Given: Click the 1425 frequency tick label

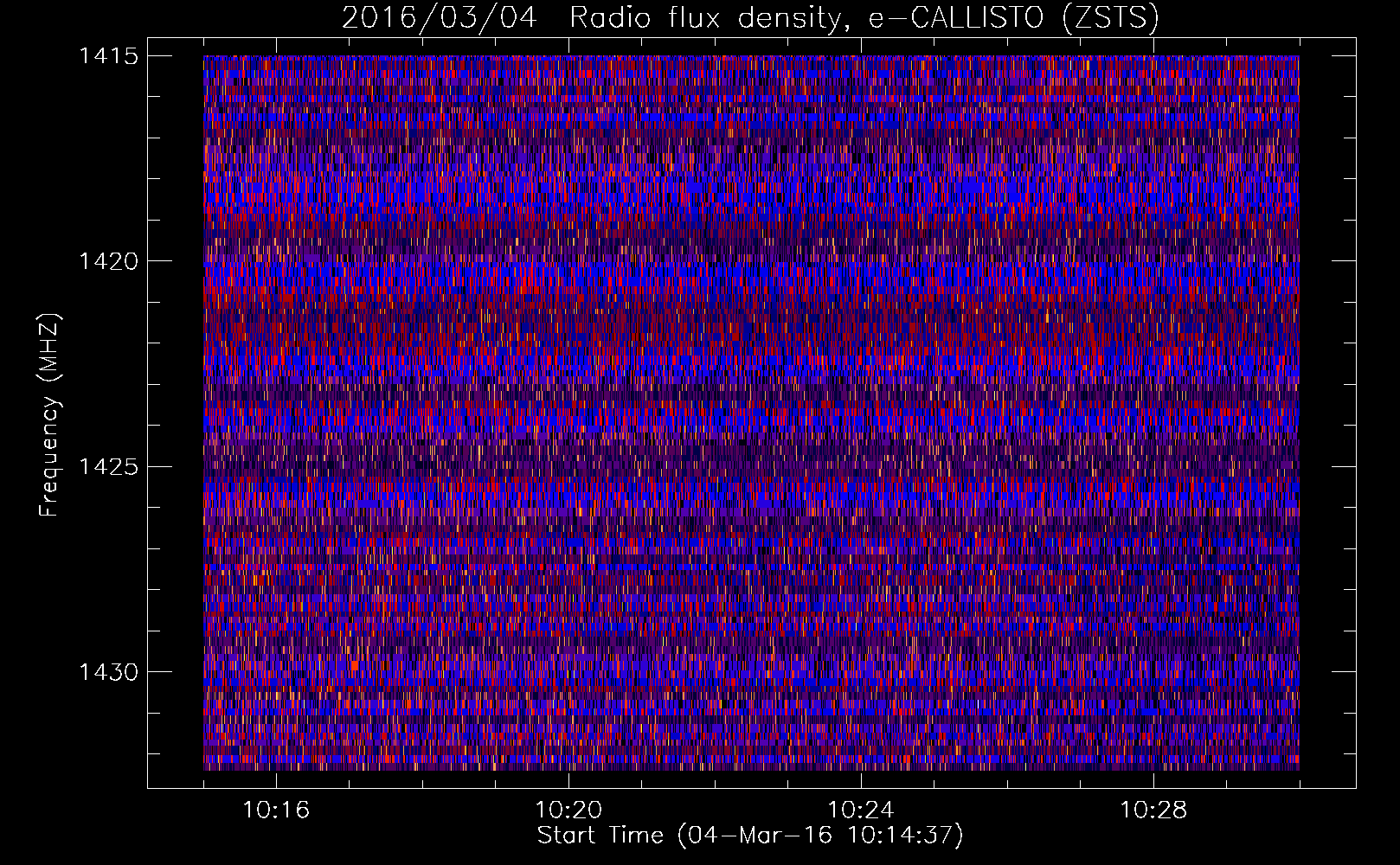Looking at the screenshot, I should (x=108, y=467).
